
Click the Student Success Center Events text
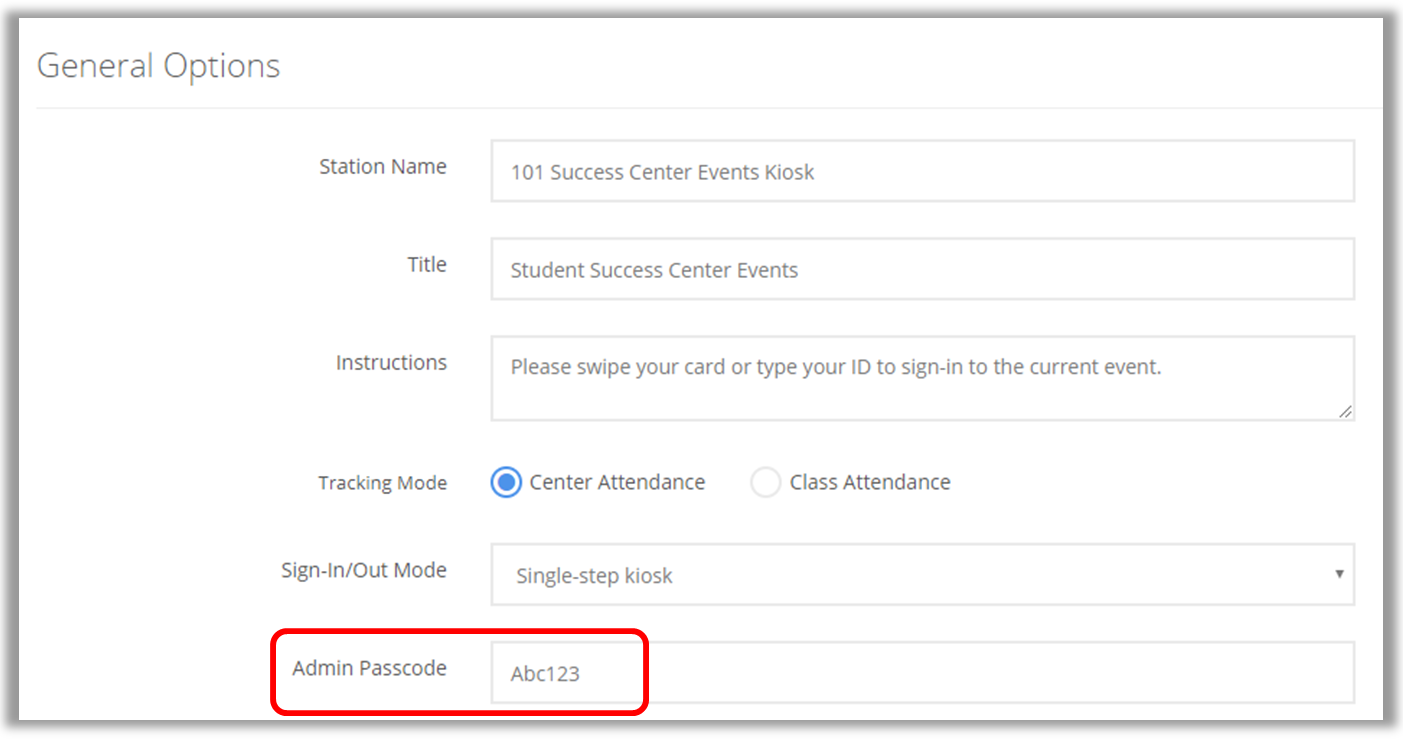[x=654, y=270]
